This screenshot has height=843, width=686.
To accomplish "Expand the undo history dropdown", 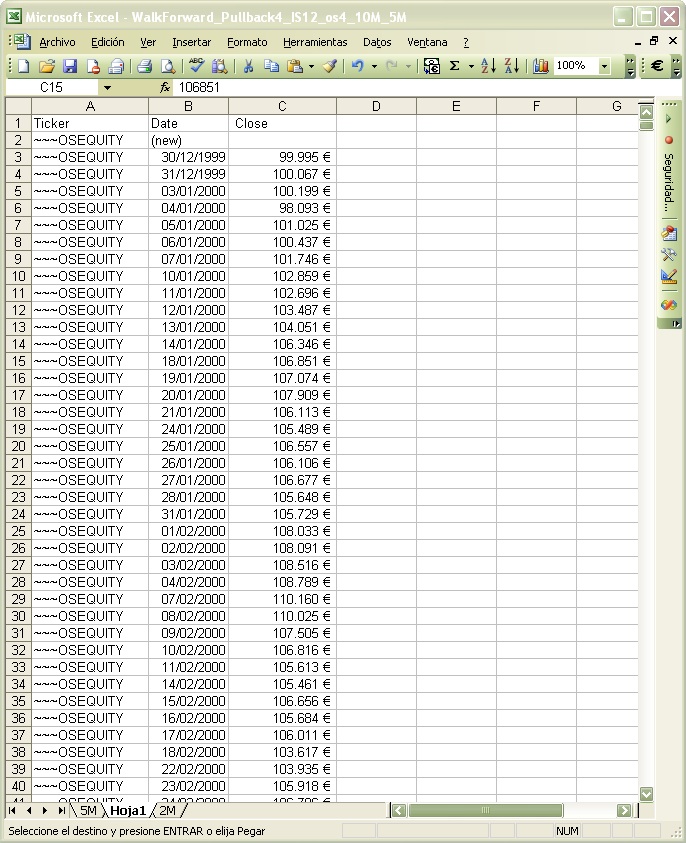I will pyautogui.click(x=374, y=67).
